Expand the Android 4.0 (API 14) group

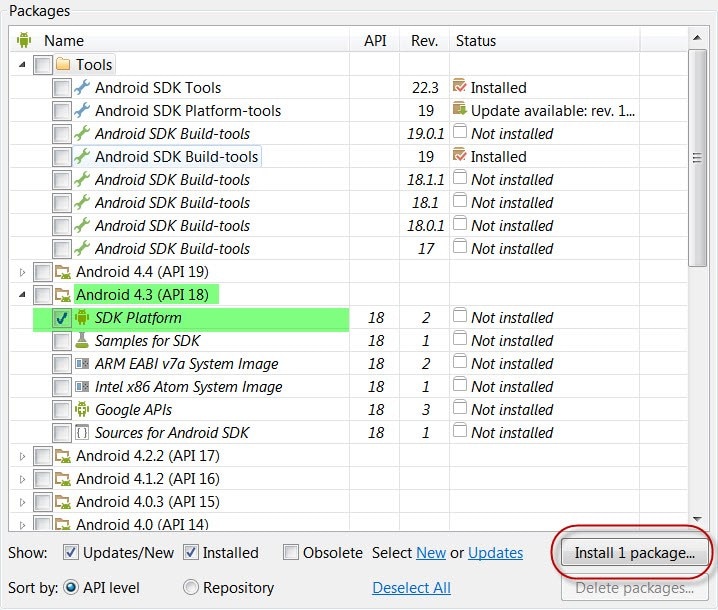click(22, 525)
